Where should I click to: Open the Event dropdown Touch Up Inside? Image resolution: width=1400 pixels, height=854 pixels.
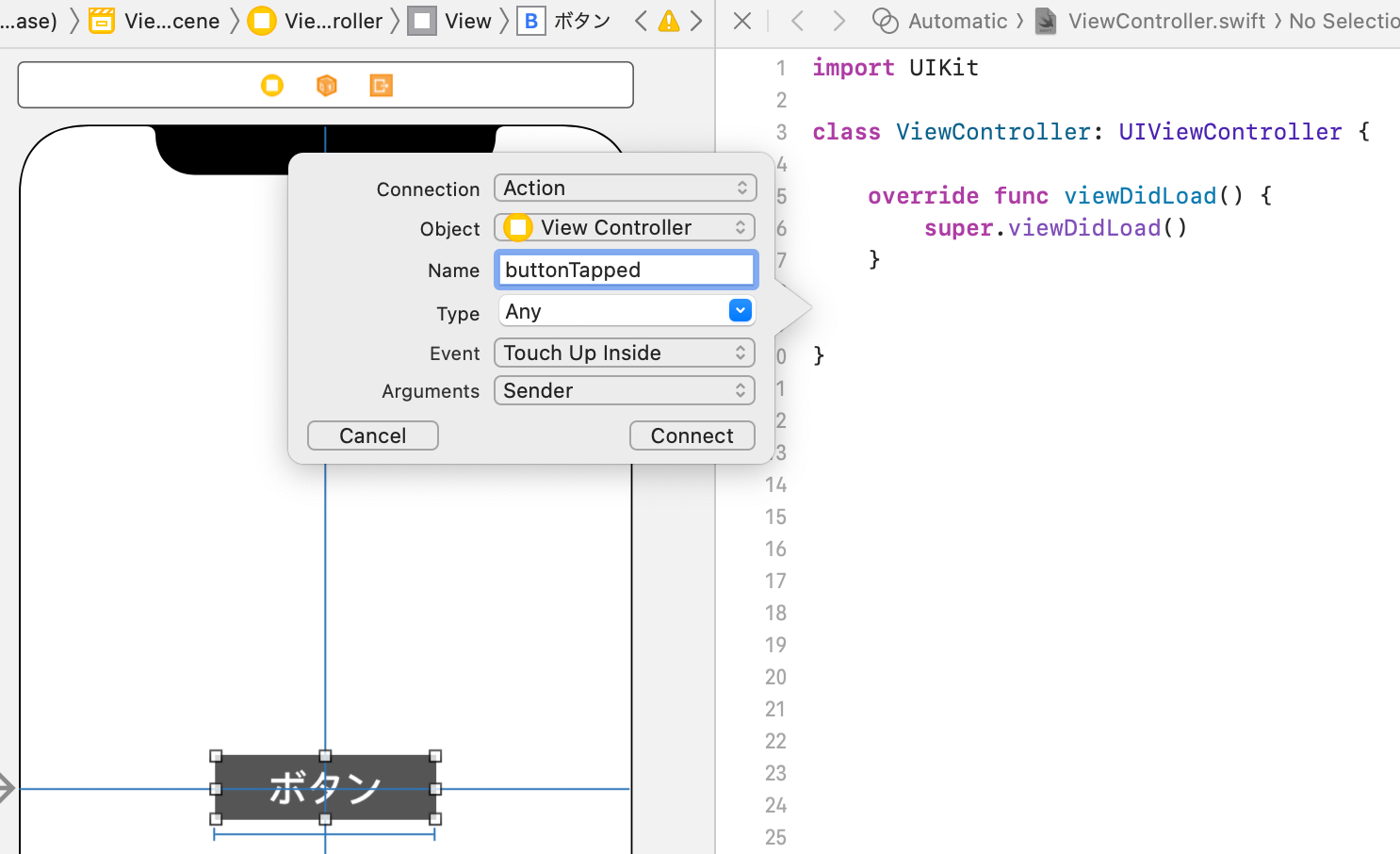[x=625, y=353]
